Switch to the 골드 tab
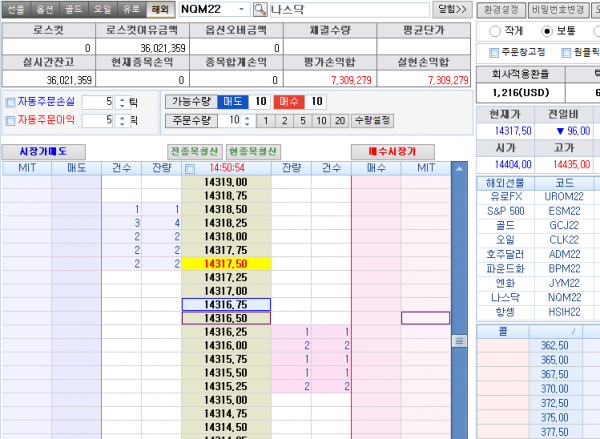The height and width of the screenshot is (439, 600). [x=74, y=9]
